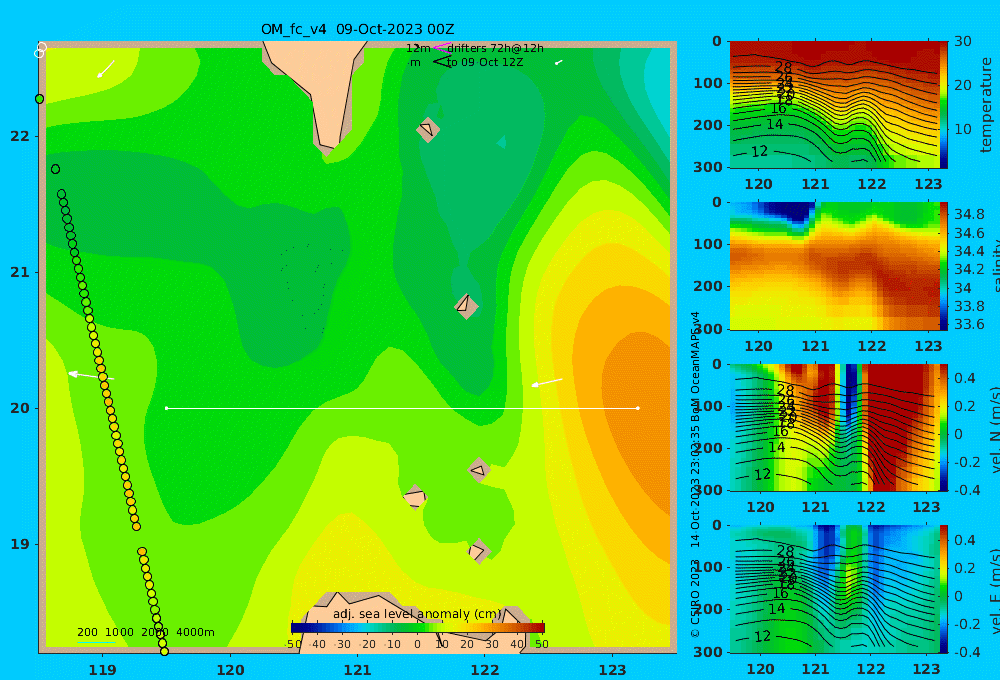Open the temperature depth section panel
This screenshot has width=1000, height=680.
point(835,105)
